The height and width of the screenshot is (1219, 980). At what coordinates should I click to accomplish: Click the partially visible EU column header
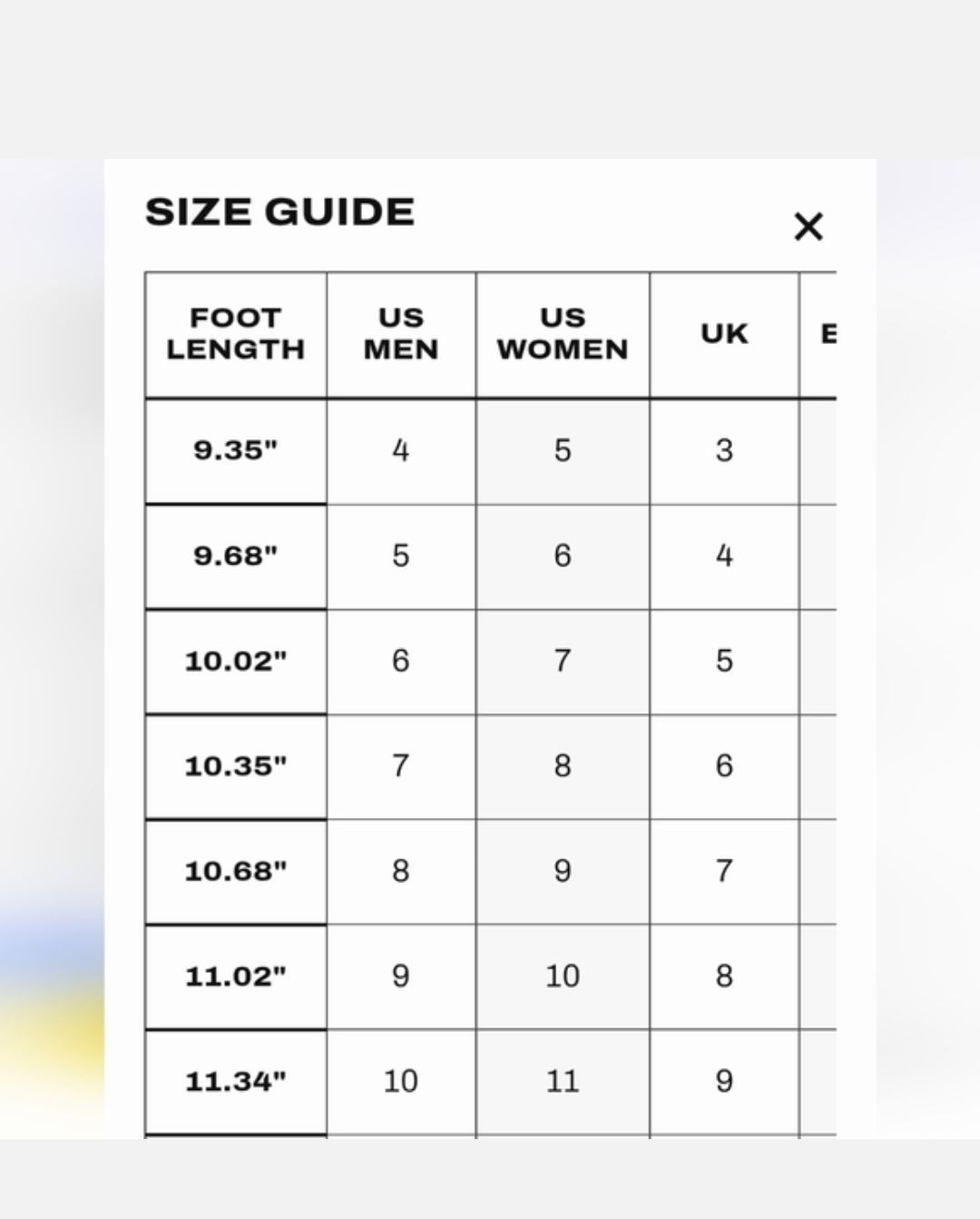point(818,334)
